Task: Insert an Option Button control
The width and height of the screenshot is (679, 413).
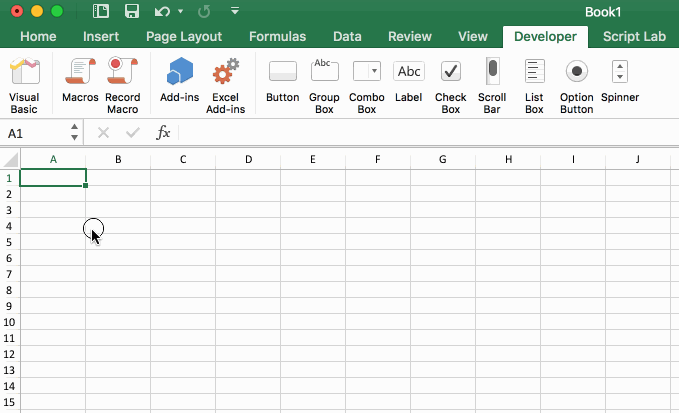Action: 576,85
